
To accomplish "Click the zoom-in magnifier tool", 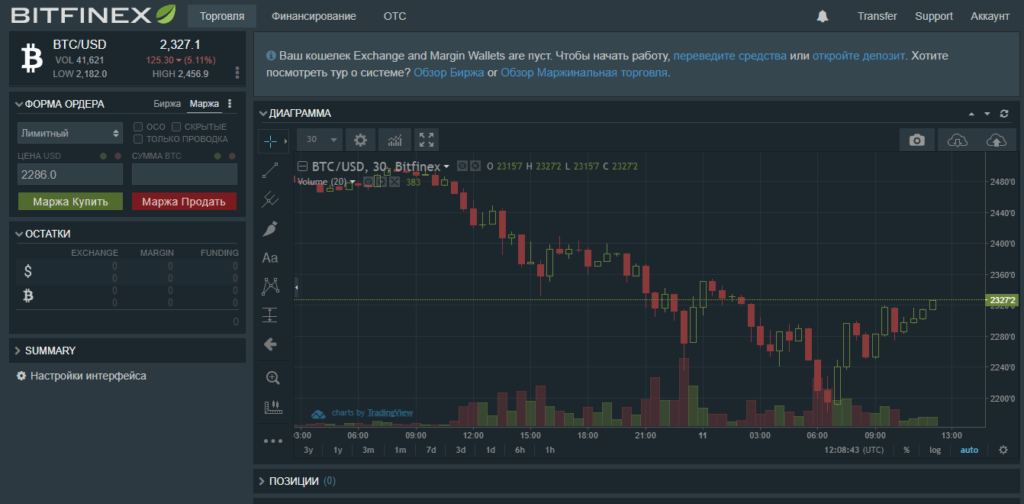I will (x=272, y=377).
